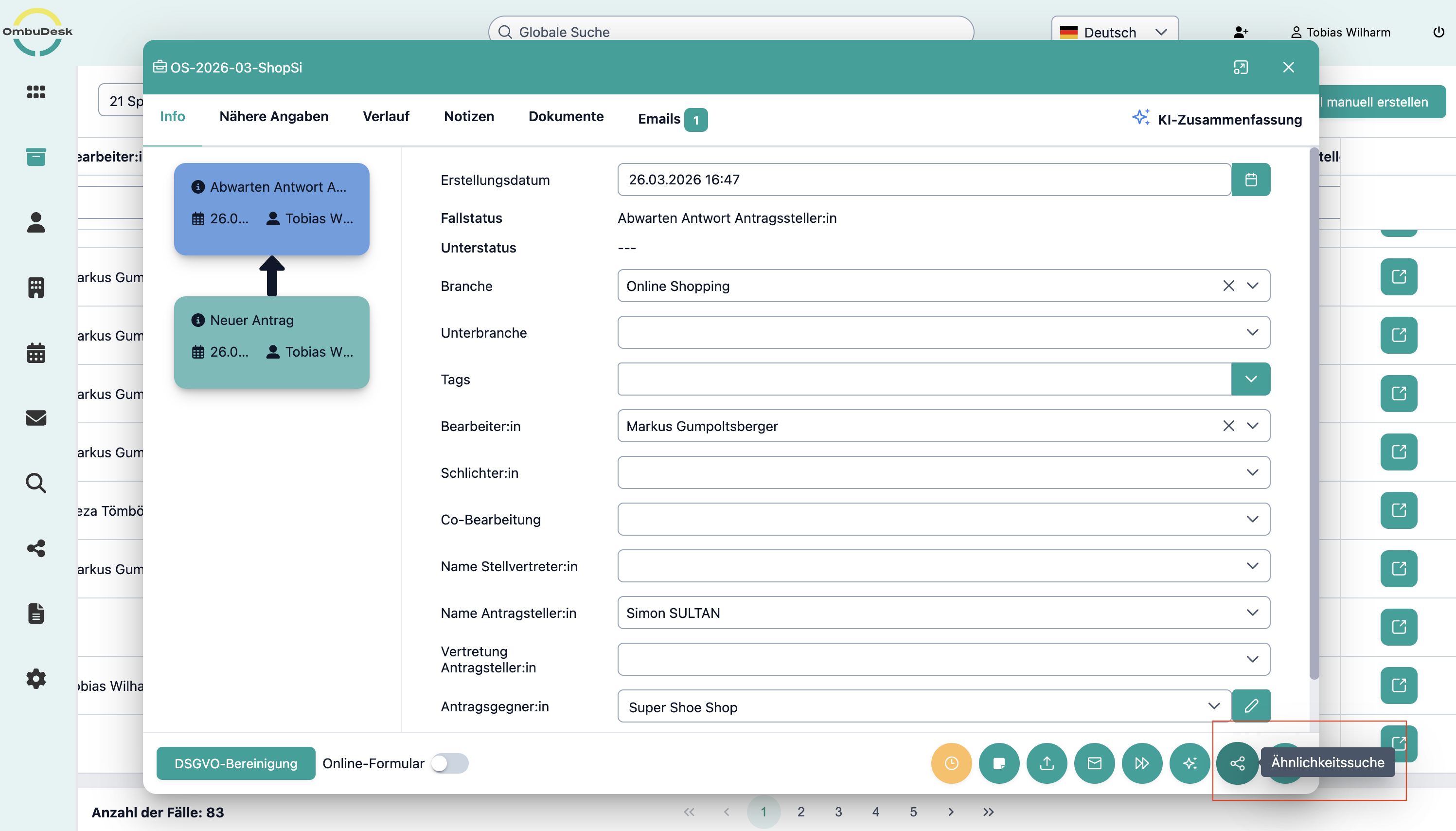Open the archive box icon in sidebar

(36, 157)
